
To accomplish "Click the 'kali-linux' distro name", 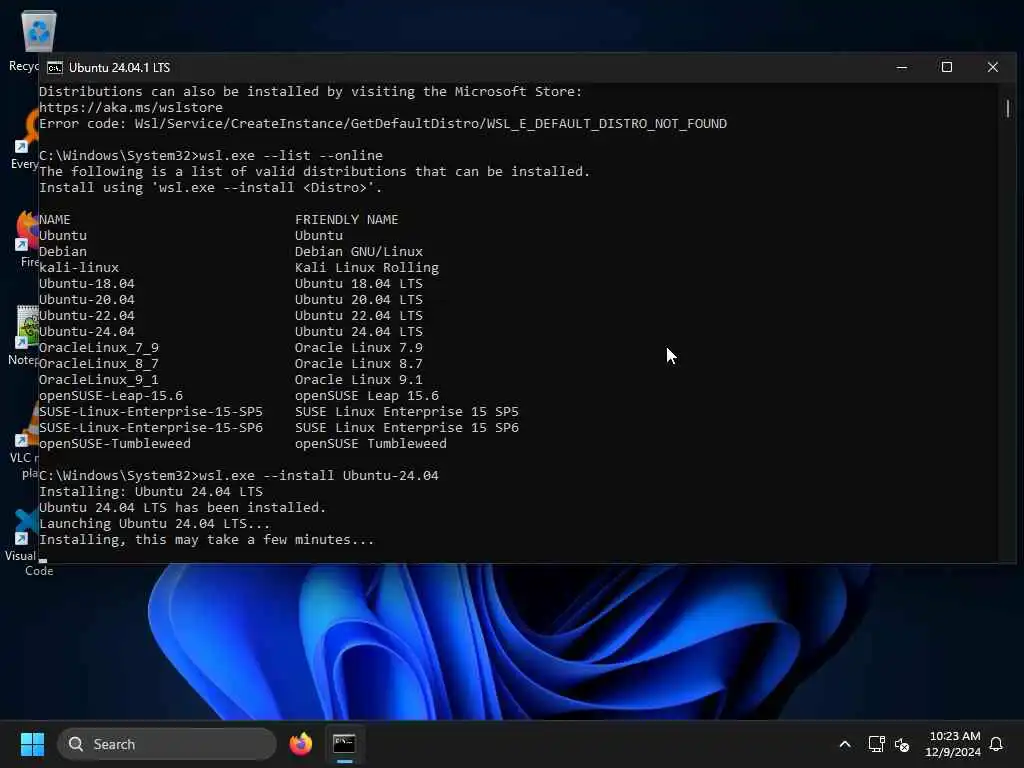I will (79, 267).
